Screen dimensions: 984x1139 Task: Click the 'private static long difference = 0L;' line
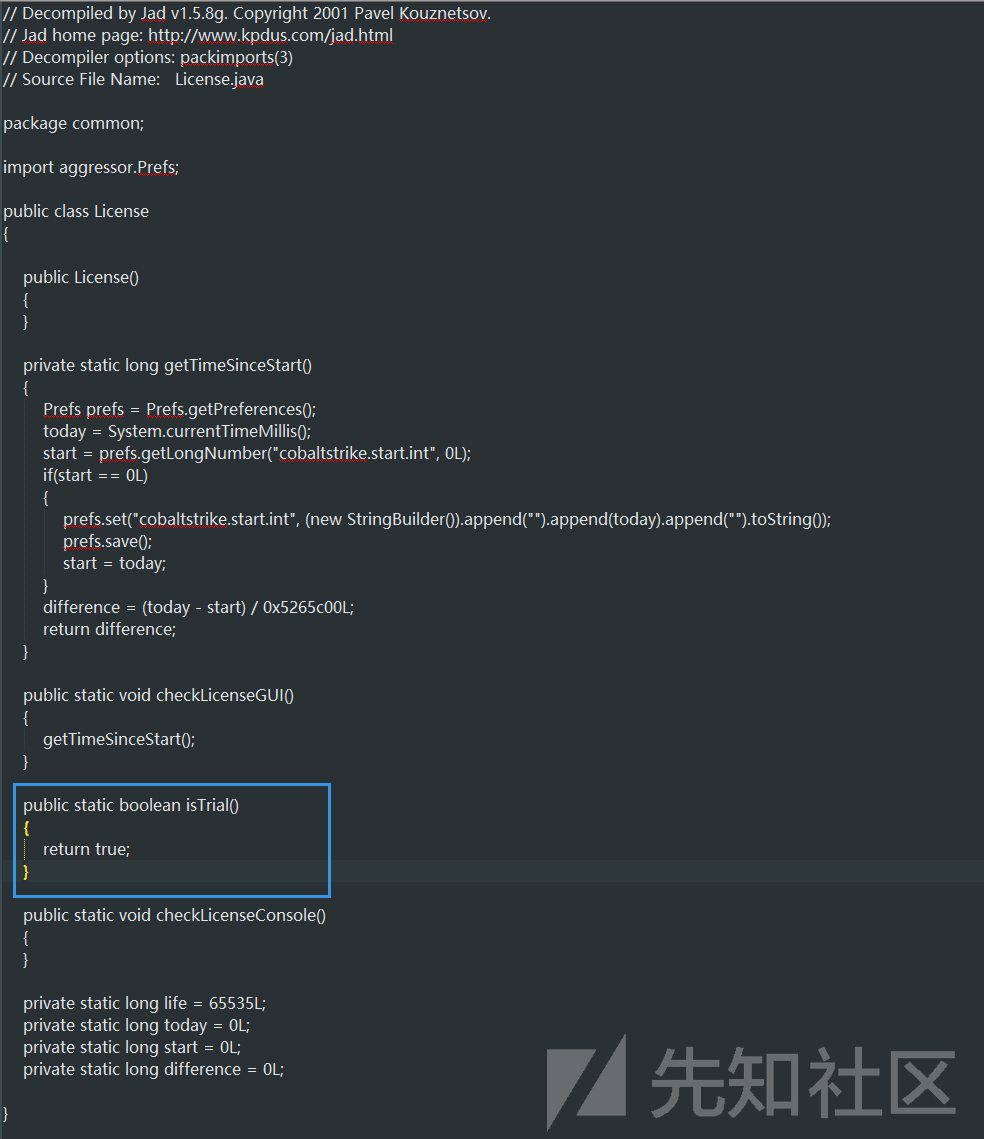[153, 1069]
